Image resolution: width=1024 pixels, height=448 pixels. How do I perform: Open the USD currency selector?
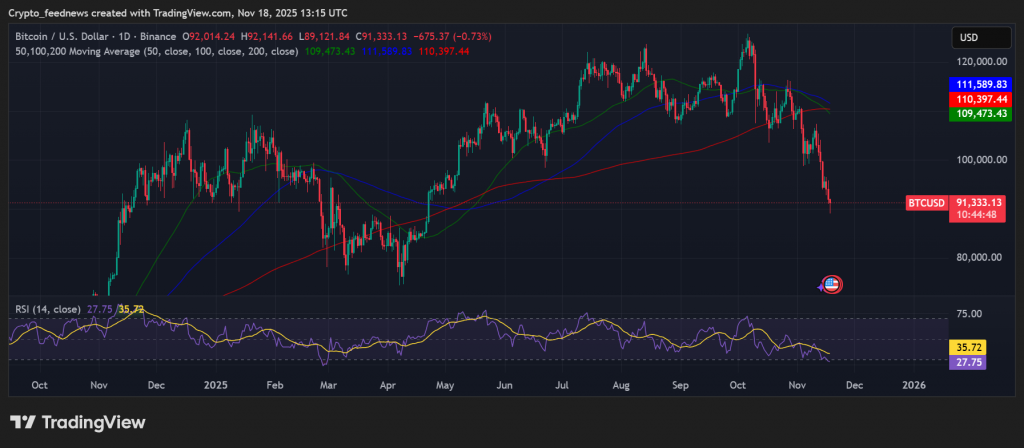pos(968,37)
